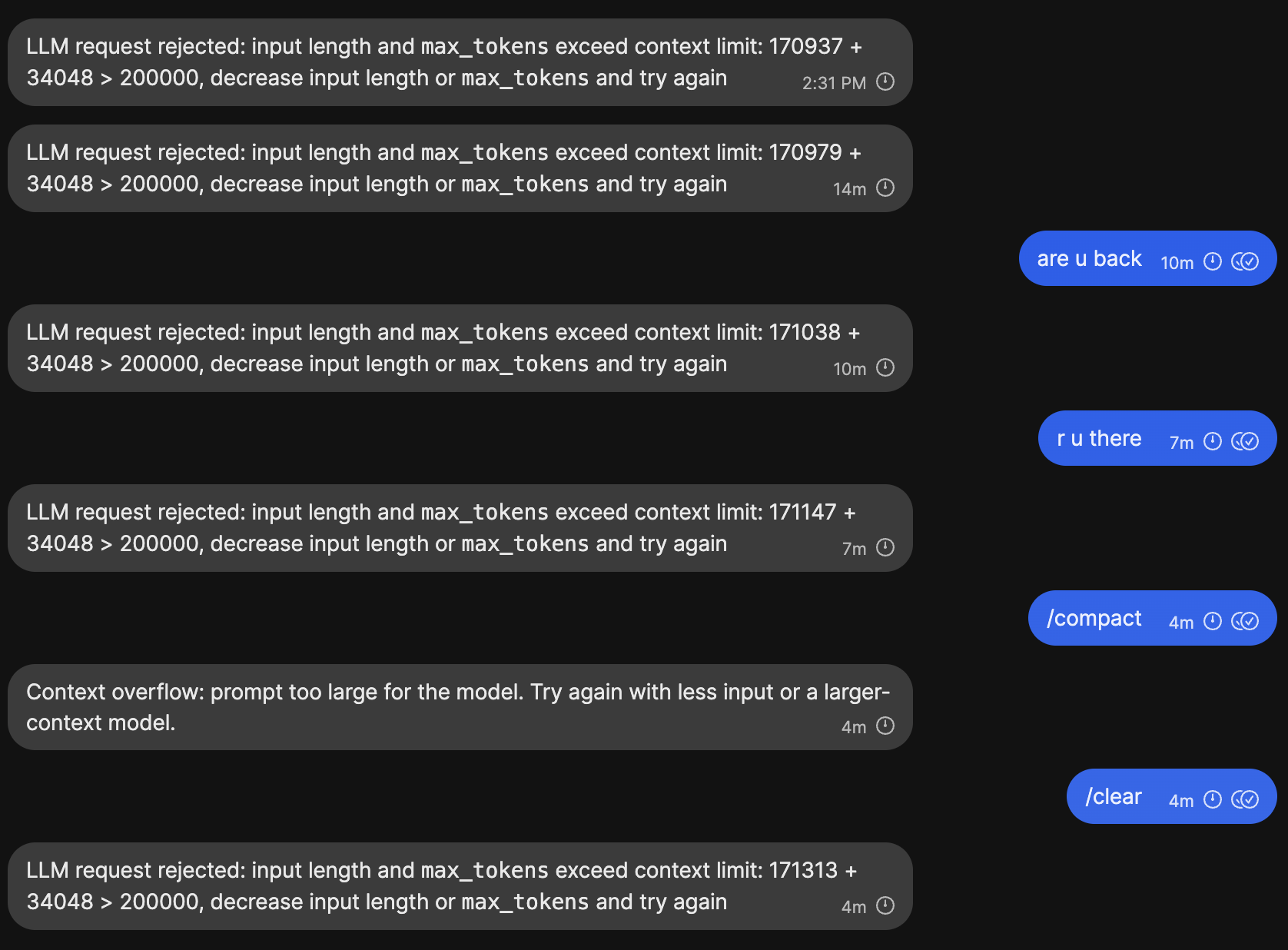
Task: Click clock icon on Context overflow message
Action: (885, 726)
